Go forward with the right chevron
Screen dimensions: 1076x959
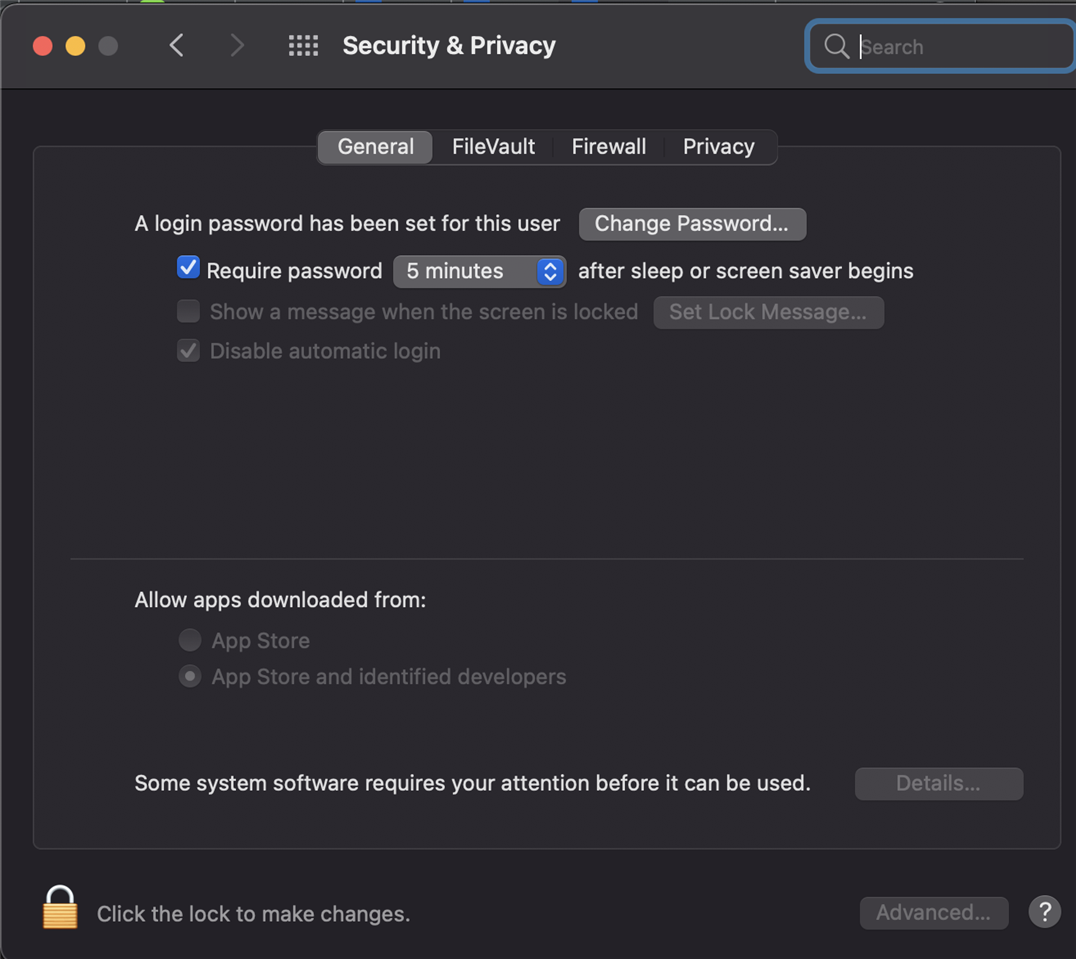237,46
